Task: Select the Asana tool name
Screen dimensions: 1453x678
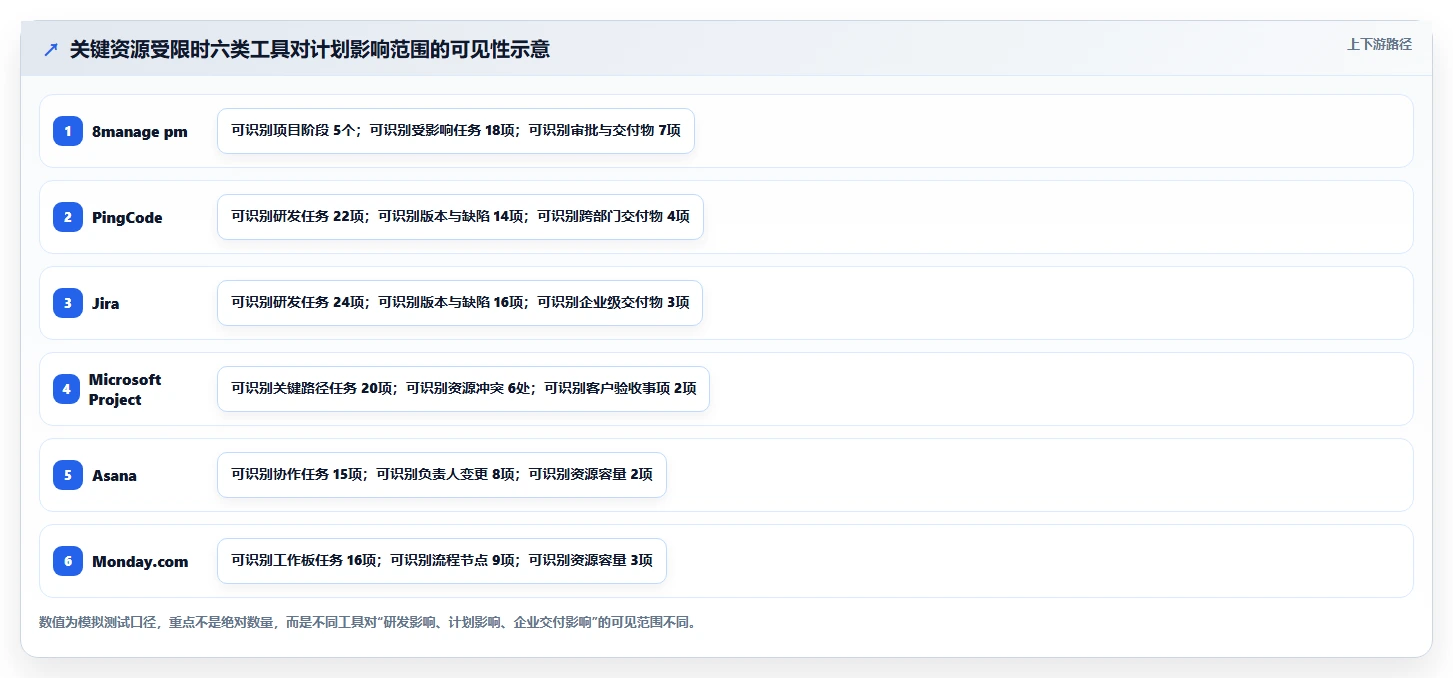Action: (115, 475)
